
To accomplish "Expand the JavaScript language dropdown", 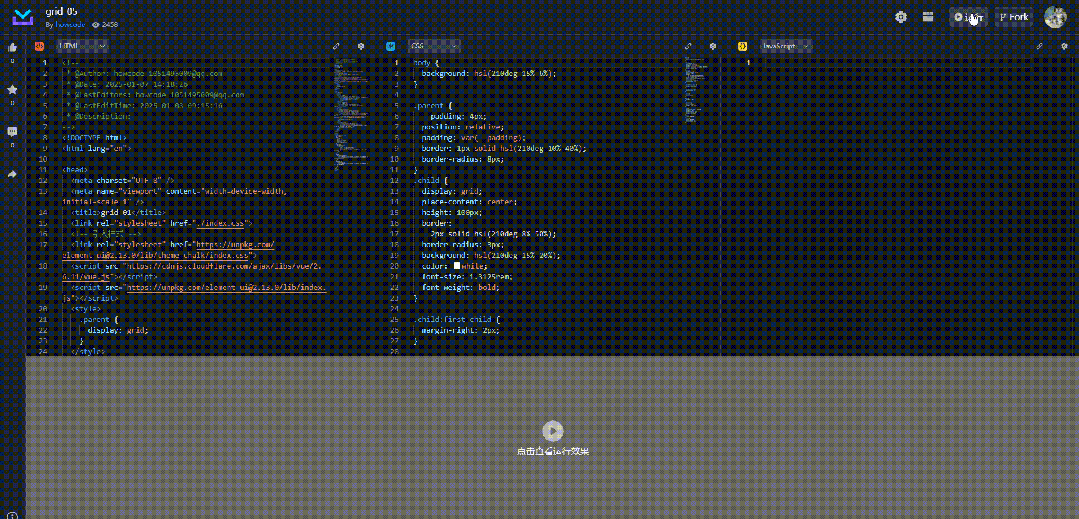I will click(x=786, y=46).
